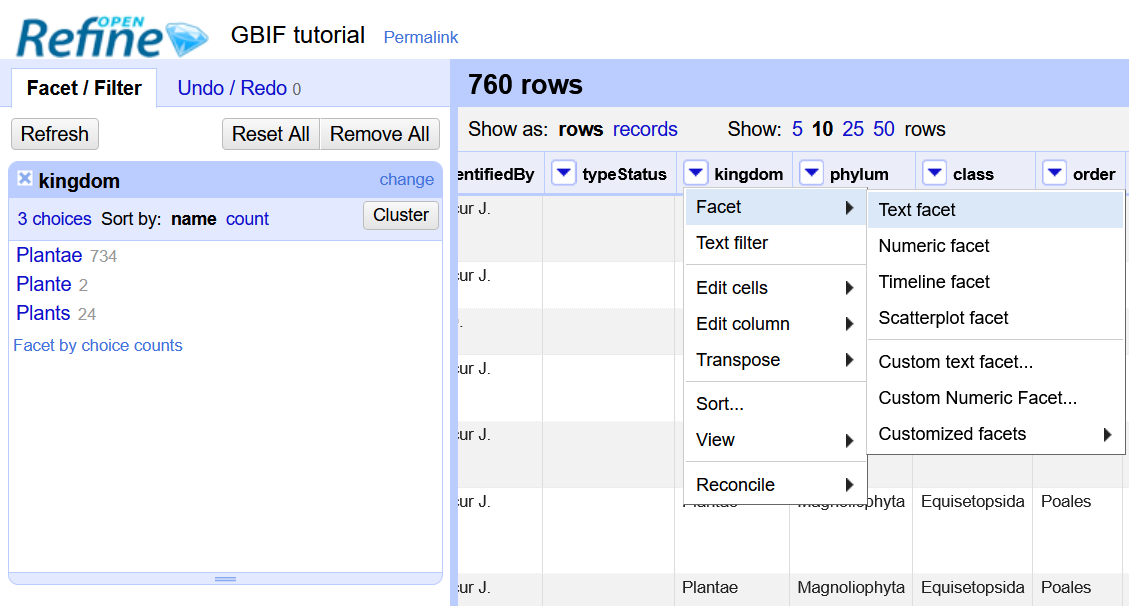This screenshot has height=606, width=1129.
Task: Choose Text filter from the column menu
Action: [x=775, y=243]
